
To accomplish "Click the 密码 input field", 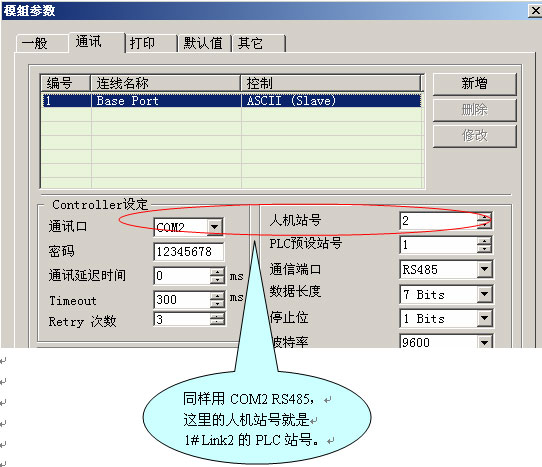I will click(188, 251).
